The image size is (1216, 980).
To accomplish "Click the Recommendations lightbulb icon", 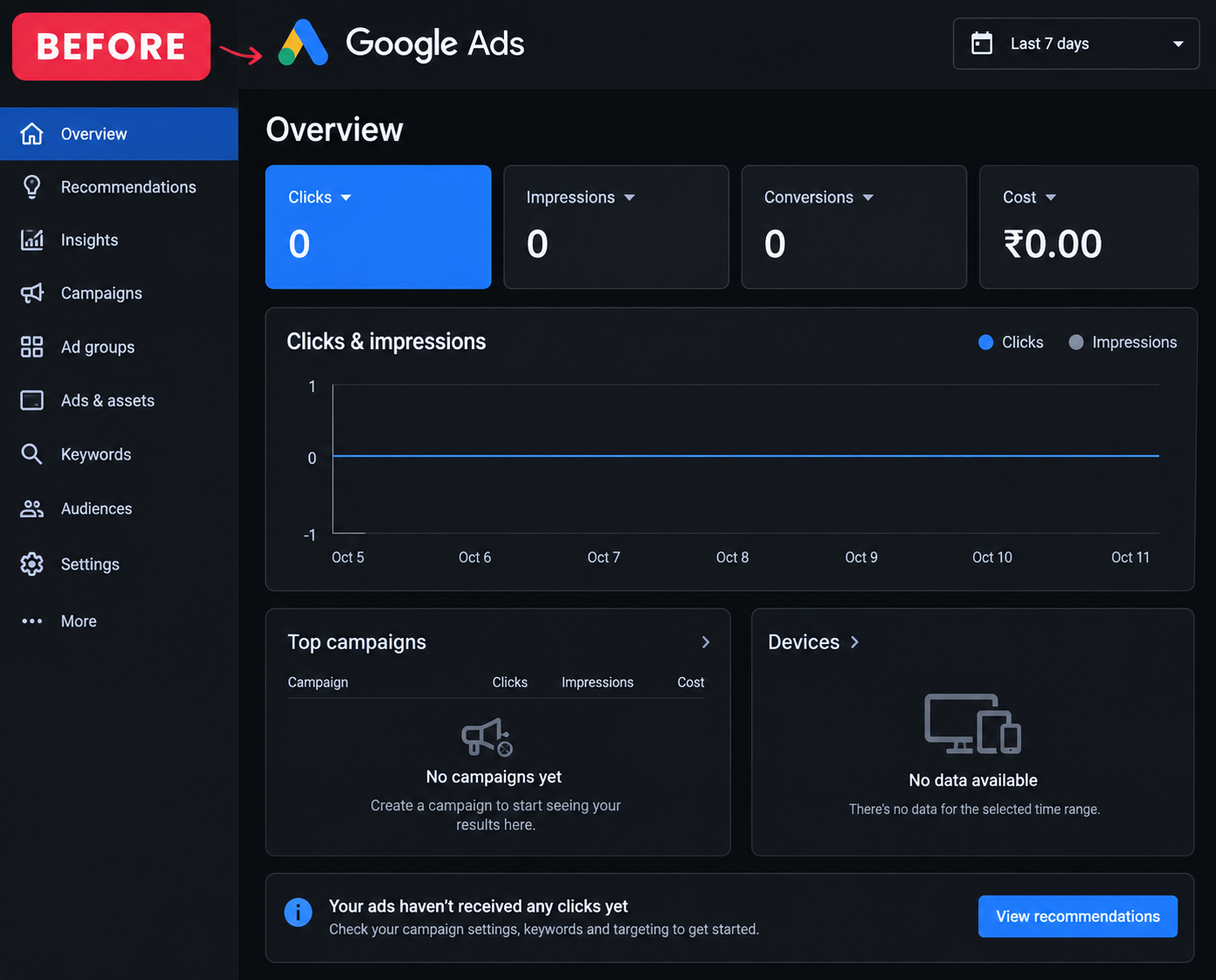I will click(x=32, y=187).
